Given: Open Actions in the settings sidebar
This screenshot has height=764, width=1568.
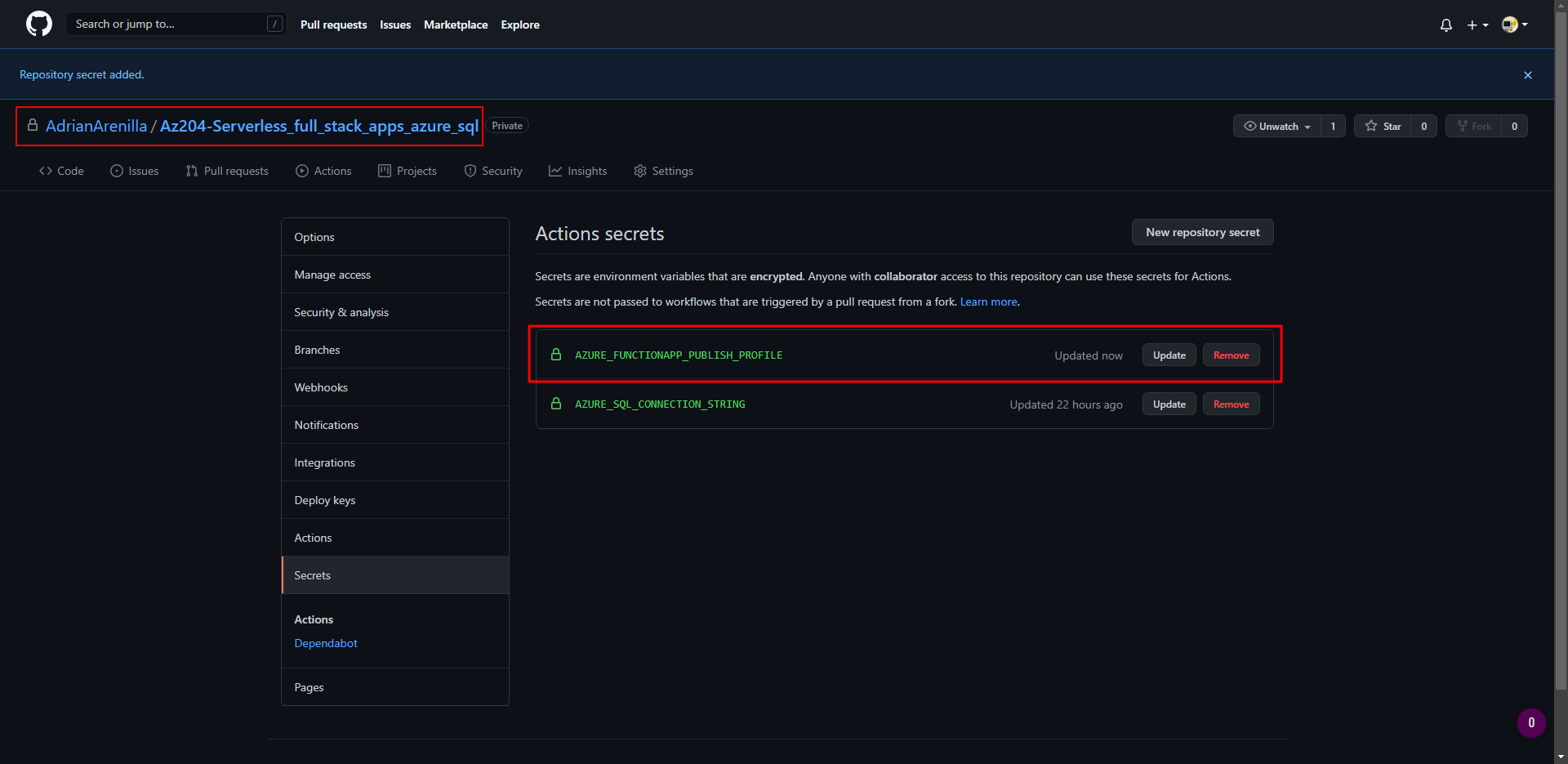Looking at the screenshot, I should click(395, 538).
